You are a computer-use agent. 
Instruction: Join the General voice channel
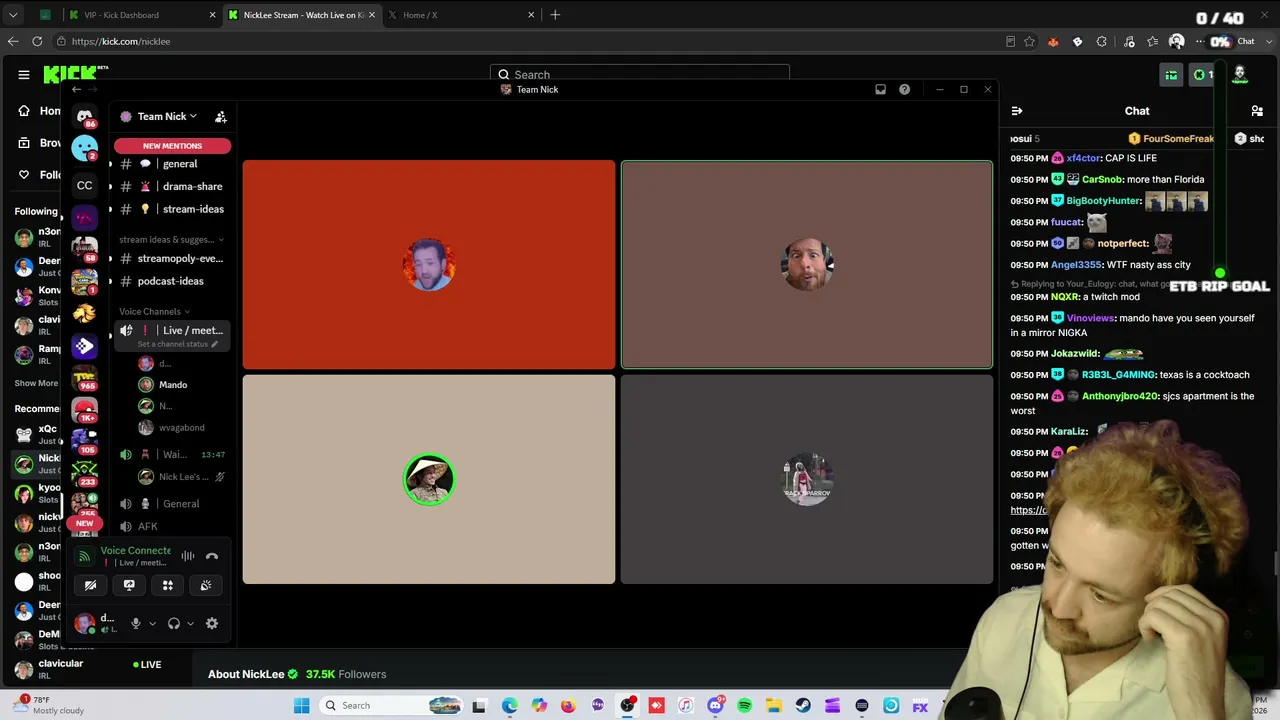[x=172, y=504]
